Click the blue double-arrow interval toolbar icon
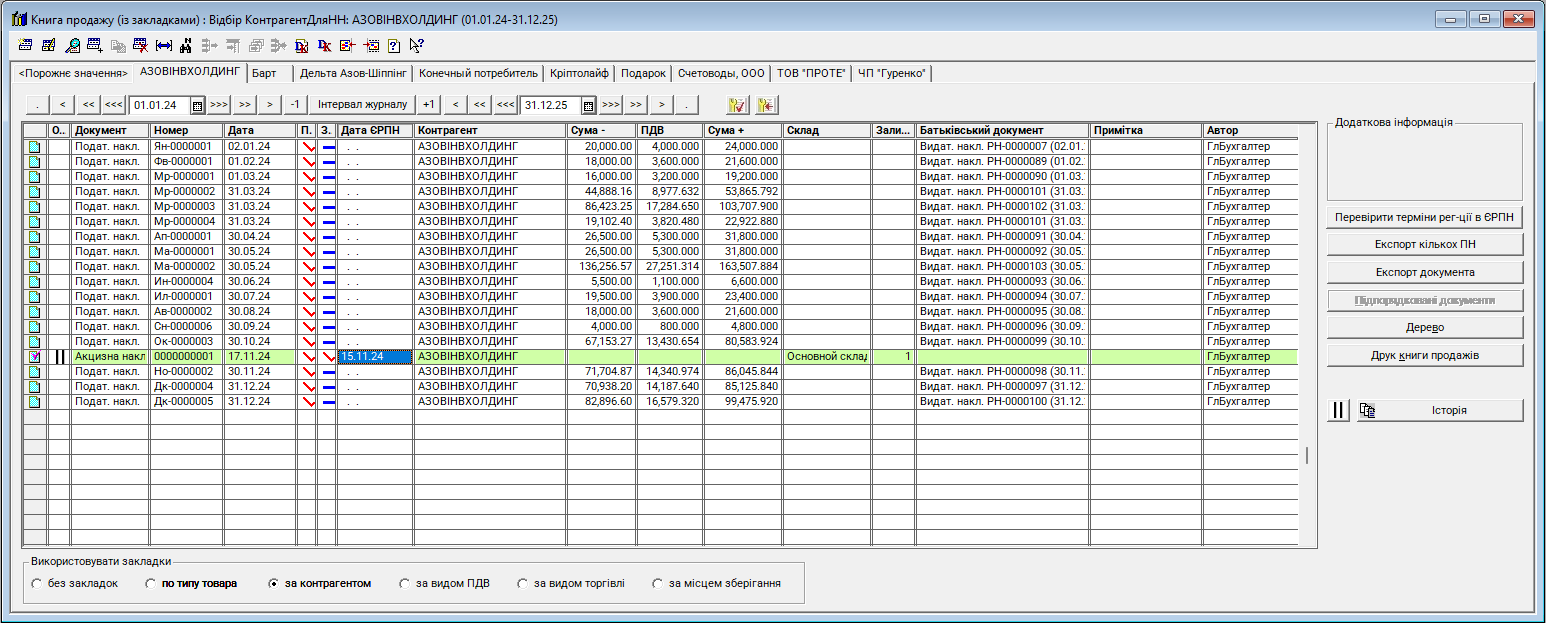 164,45
